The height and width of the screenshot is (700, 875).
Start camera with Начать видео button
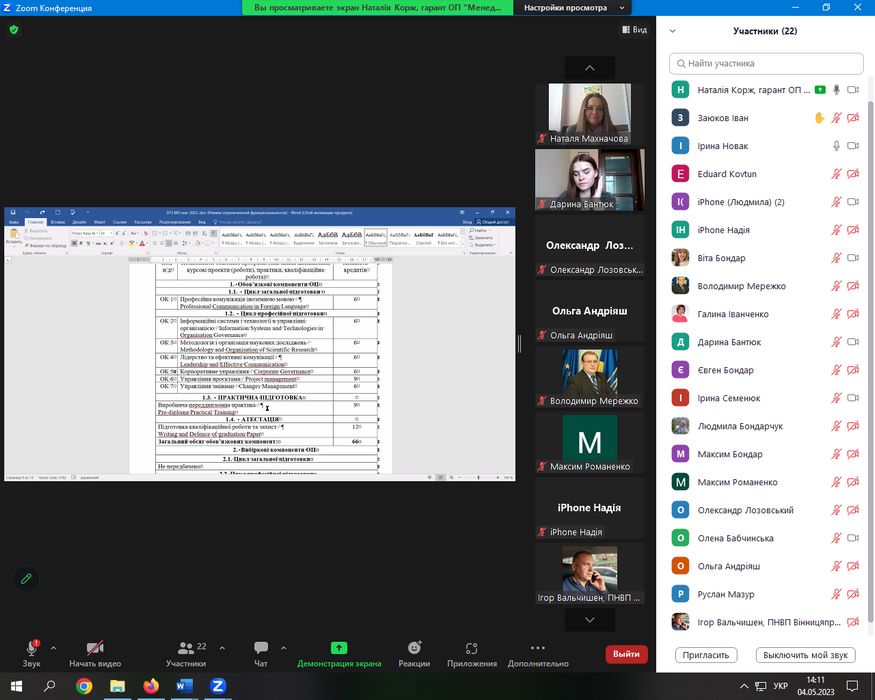pyautogui.click(x=95, y=650)
